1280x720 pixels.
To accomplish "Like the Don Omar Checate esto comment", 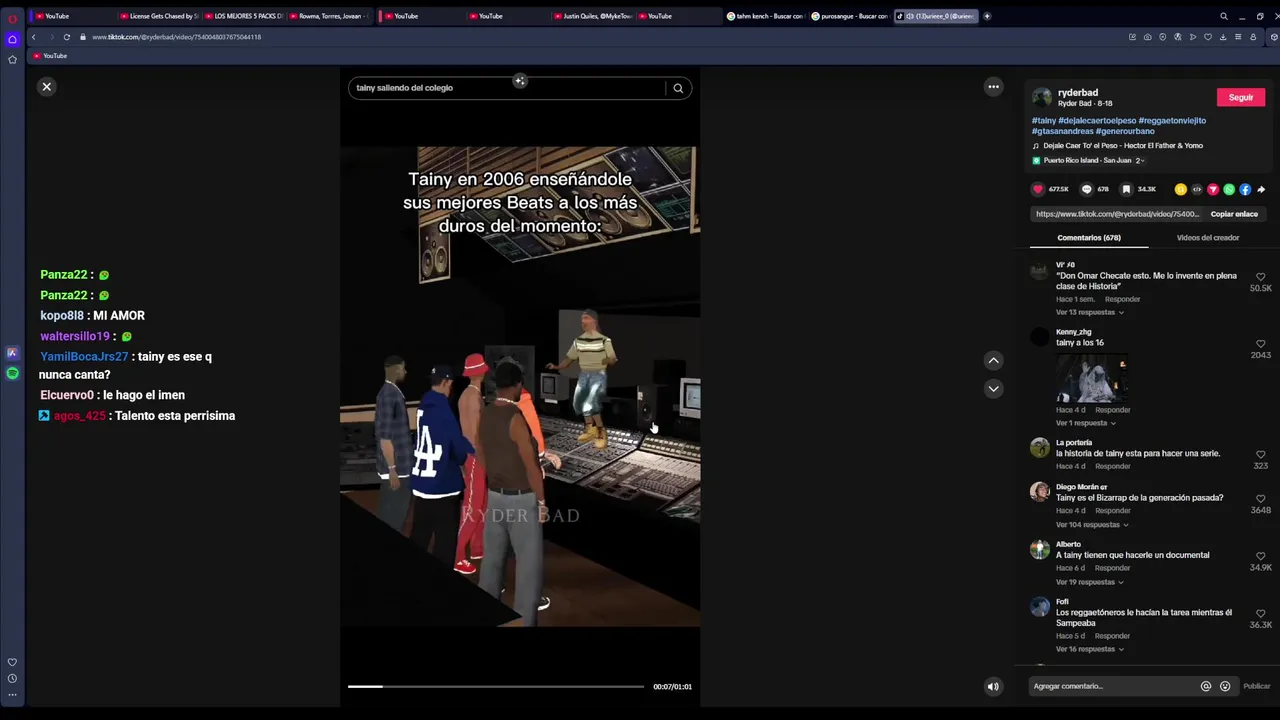I will (x=1260, y=277).
